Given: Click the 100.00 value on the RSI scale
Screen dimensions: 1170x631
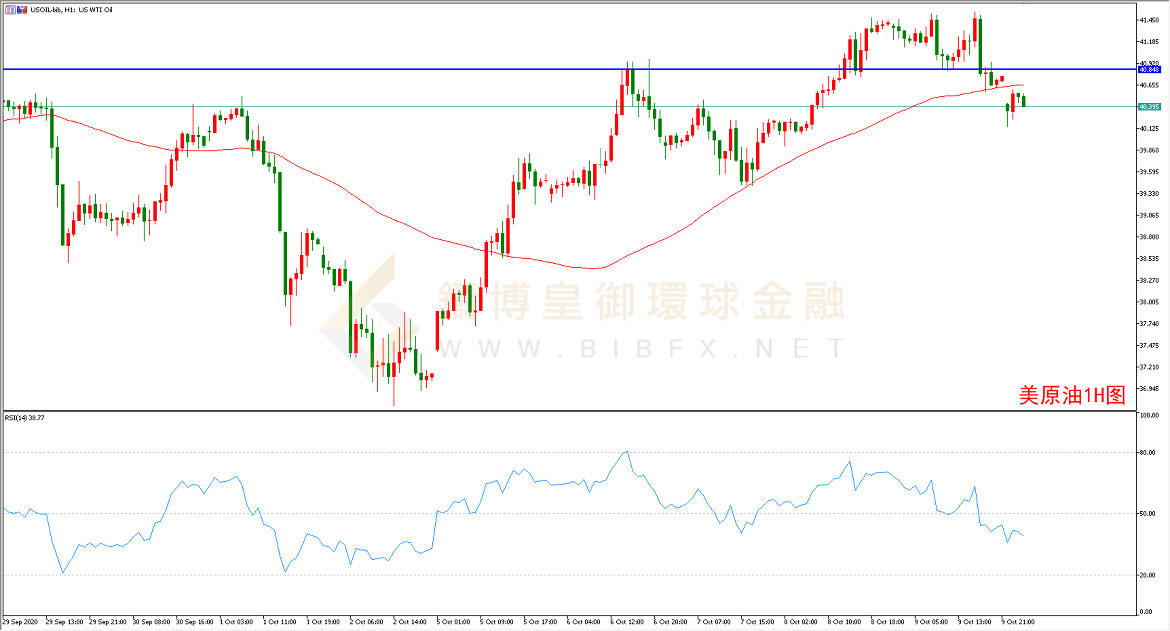Looking at the screenshot, I should [x=1149, y=415].
